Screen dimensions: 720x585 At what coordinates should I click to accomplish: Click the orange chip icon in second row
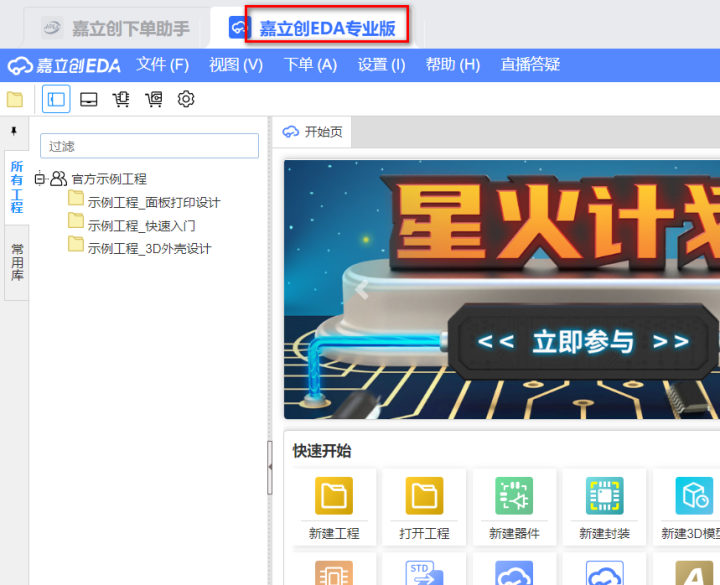(x=334, y=573)
